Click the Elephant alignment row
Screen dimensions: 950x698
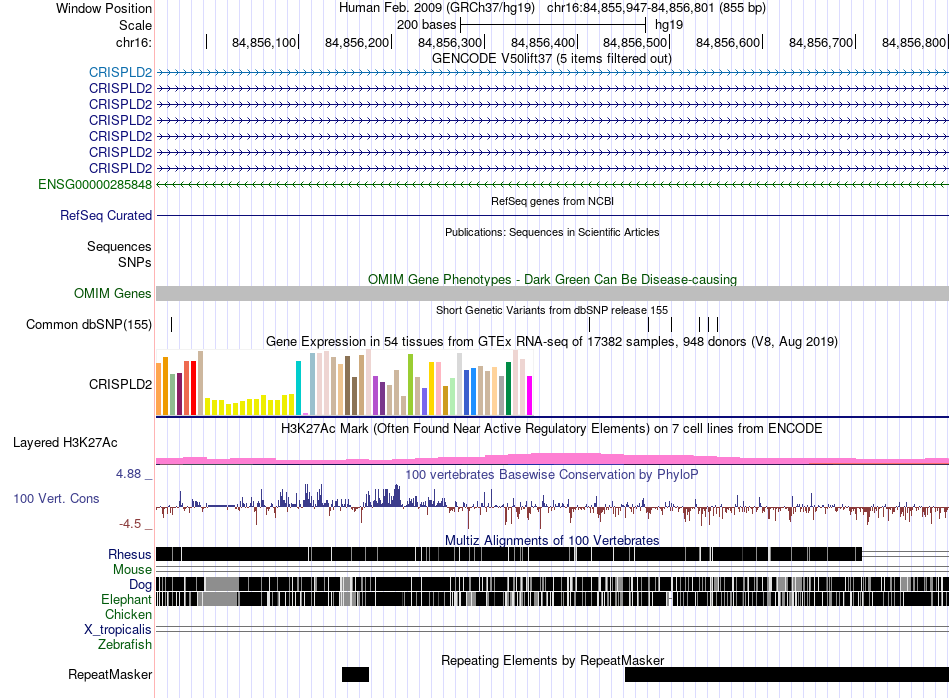pos(552,599)
